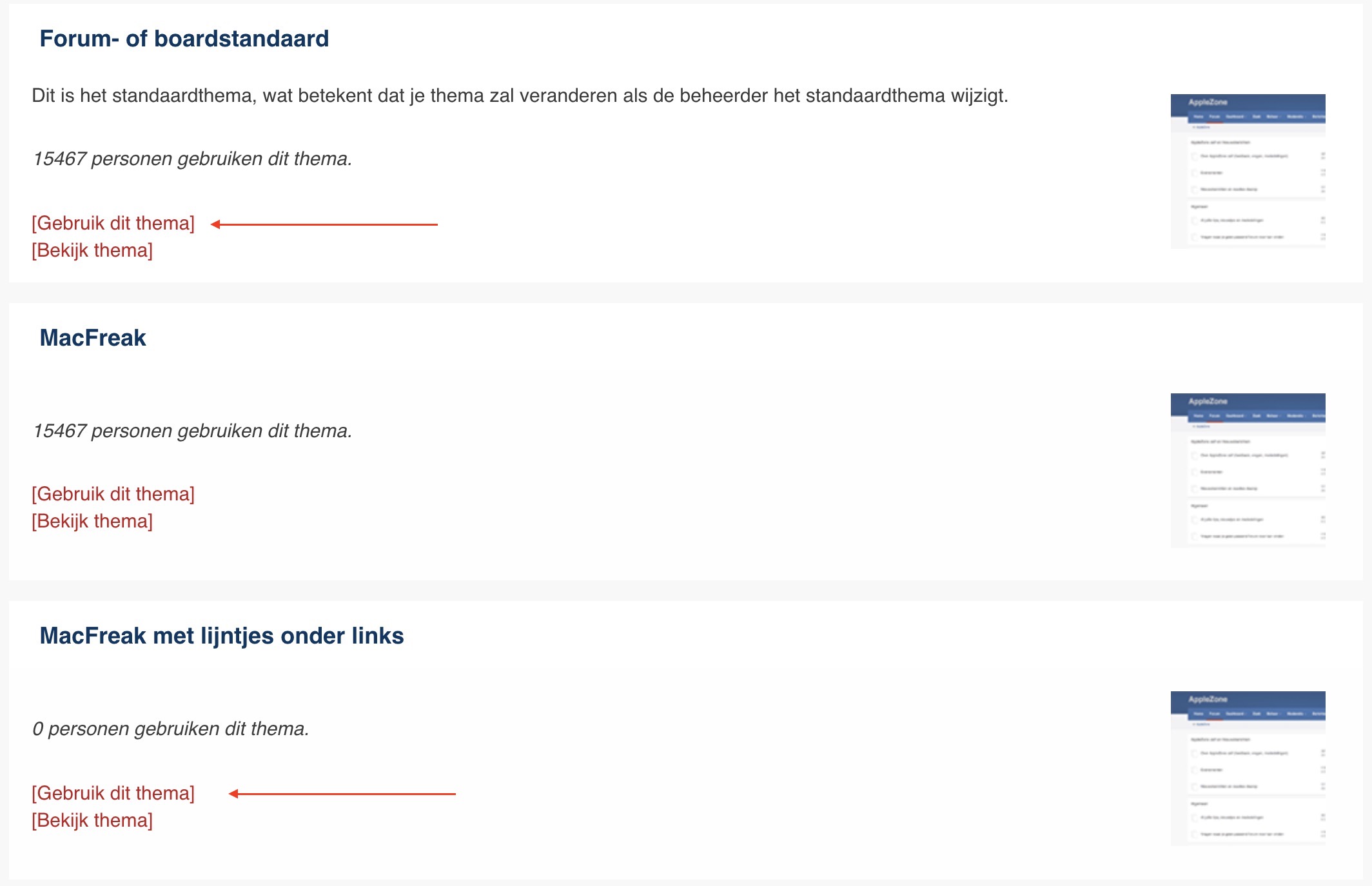The image size is (1372, 886).
Task: Click the MacFreak theme preview thumbnail
Action: [1248, 471]
